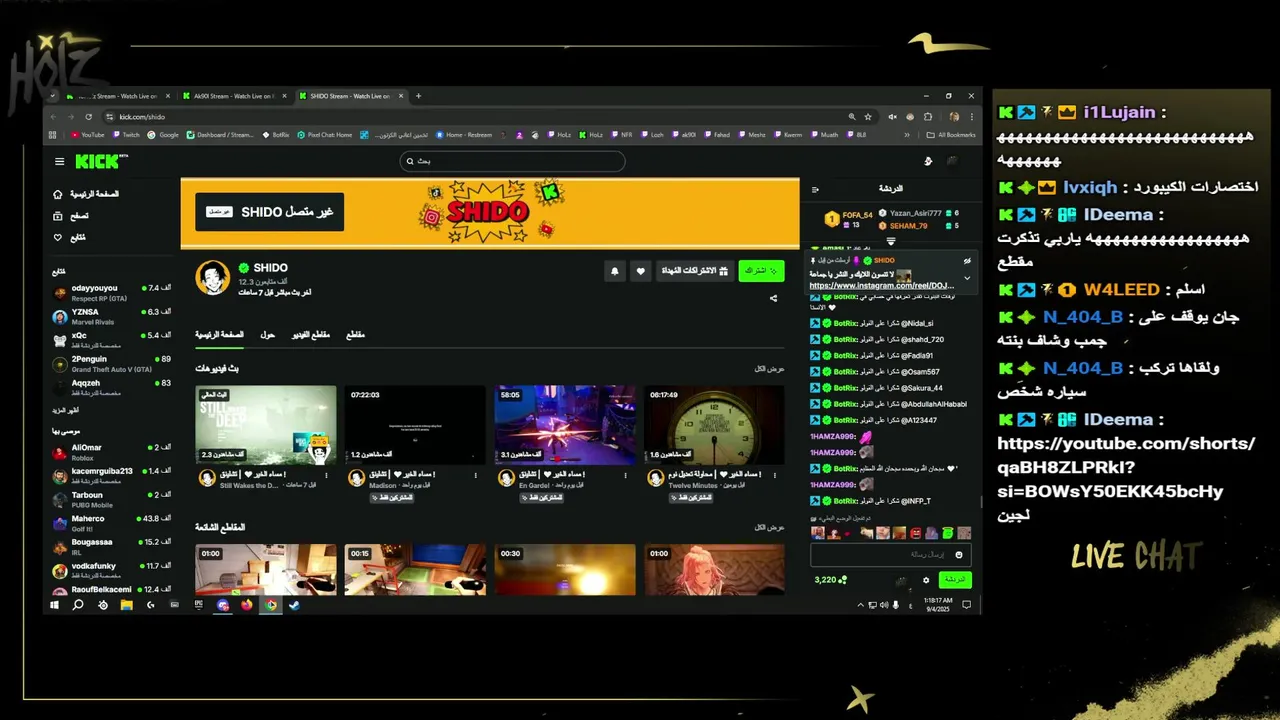This screenshot has width=1280, height=720.
Task: Open a new browser tab
Action: tap(418, 96)
